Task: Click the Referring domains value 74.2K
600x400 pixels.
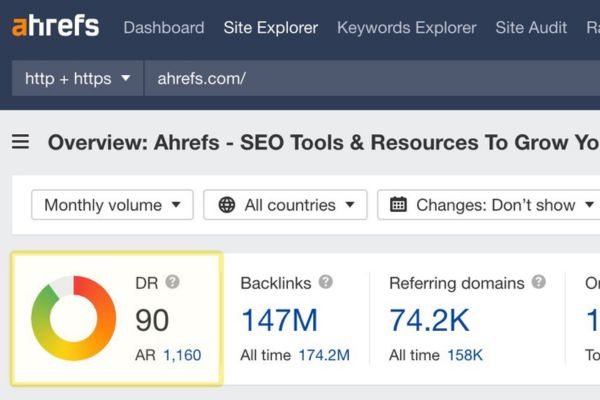Action: (x=429, y=320)
